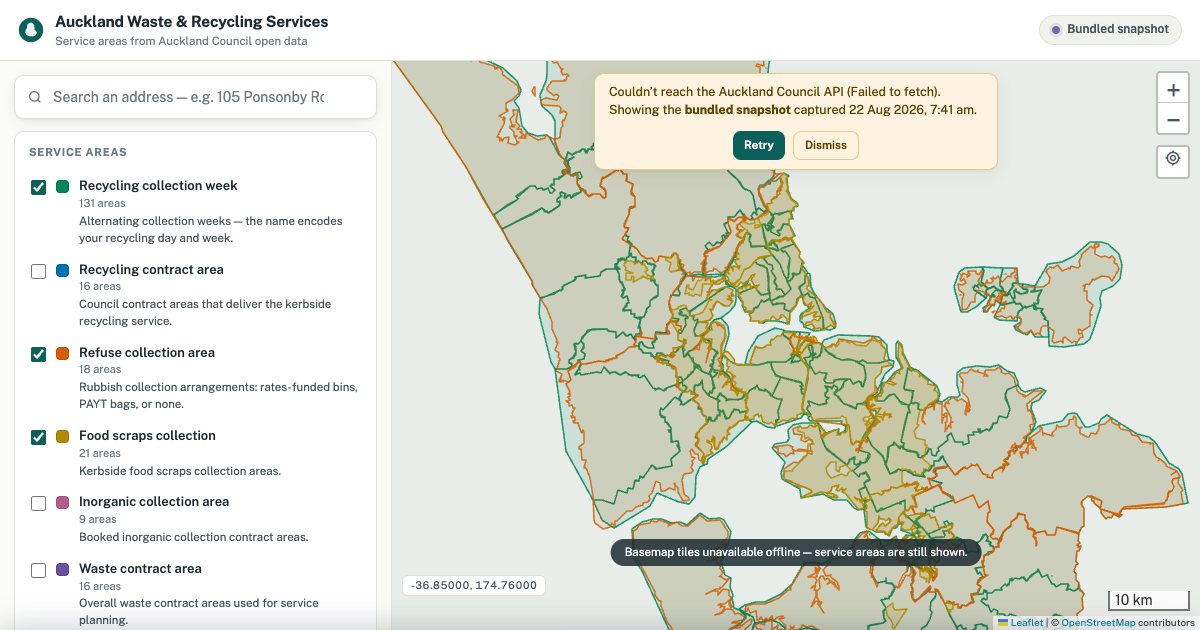The height and width of the screenshot is (630, 1200).
Task: Click the purple Bundled snapshot status dot
Action: pyautogui.click(x=1056, y=30)
